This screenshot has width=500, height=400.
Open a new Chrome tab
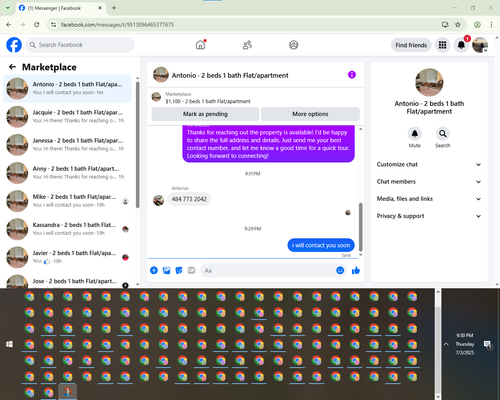tap(114, 8)
